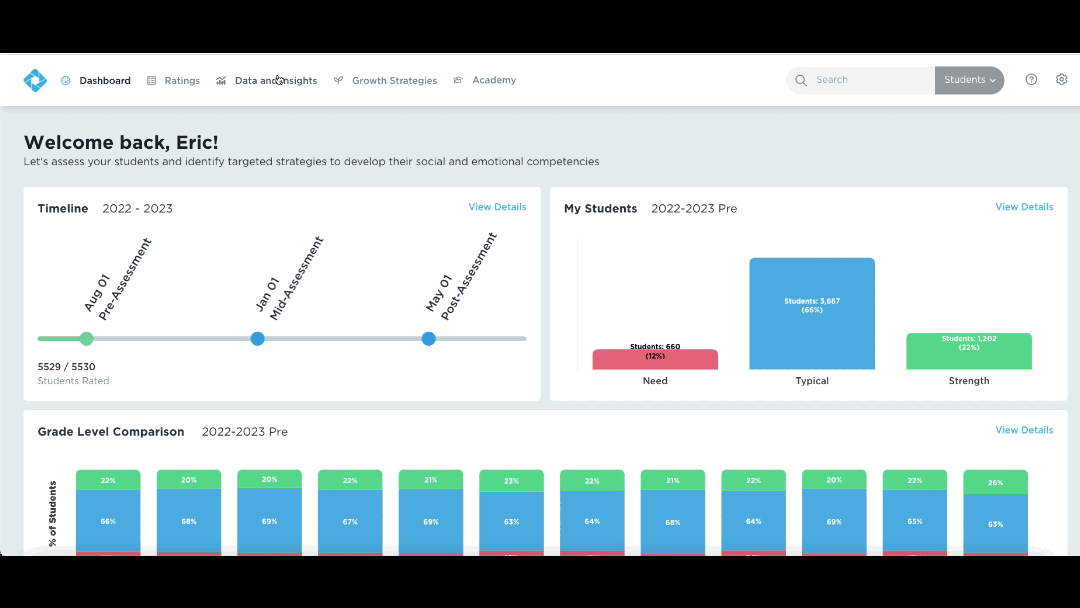The width and height of the screenshot is (1080, 608).
Task: Select the Mid-Assessment timeline marker
Action: (x=258, y=339)
